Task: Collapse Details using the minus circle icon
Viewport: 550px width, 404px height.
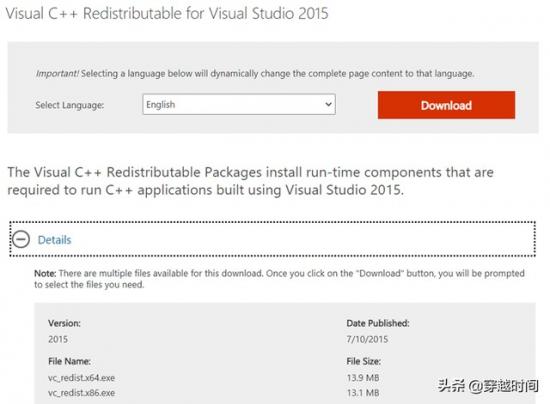Action: point(21,240)
